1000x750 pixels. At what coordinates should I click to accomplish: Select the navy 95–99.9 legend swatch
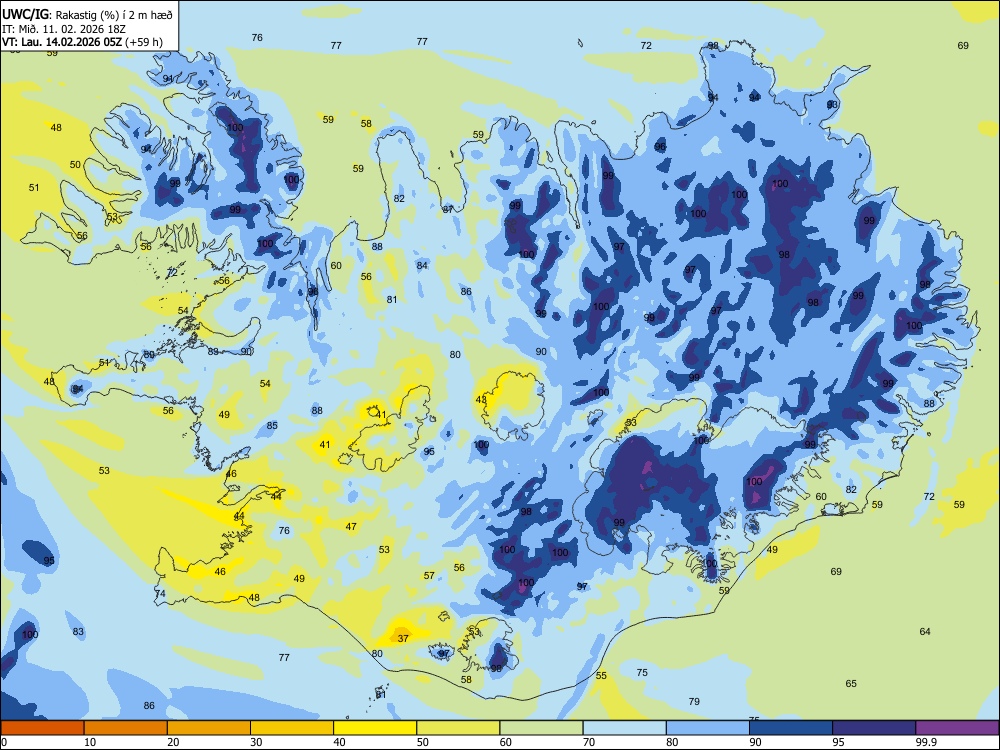[x=874, y=728]
